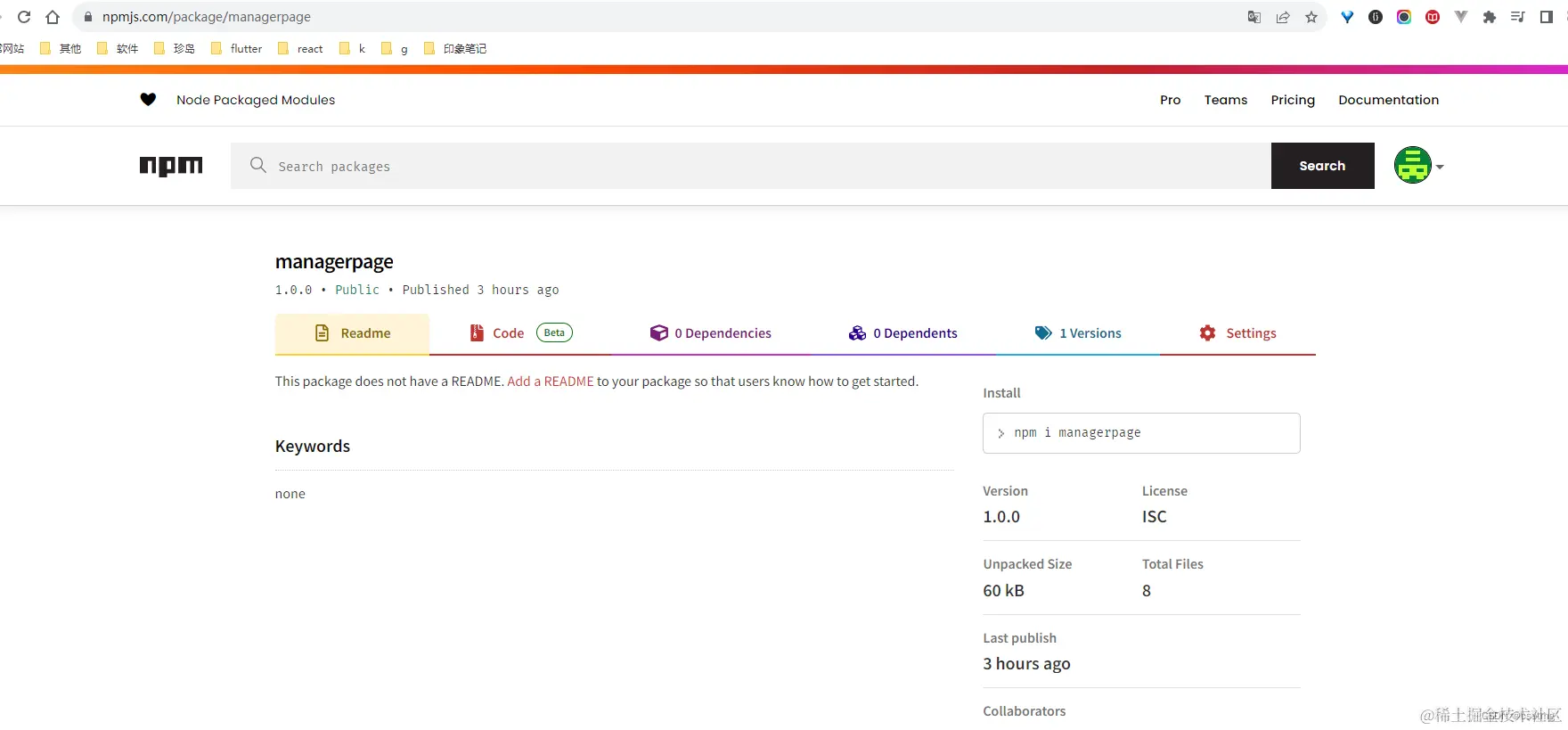Open the Teams link in header
This screenshot has height=730, width=1568.
pos(1225,100)
